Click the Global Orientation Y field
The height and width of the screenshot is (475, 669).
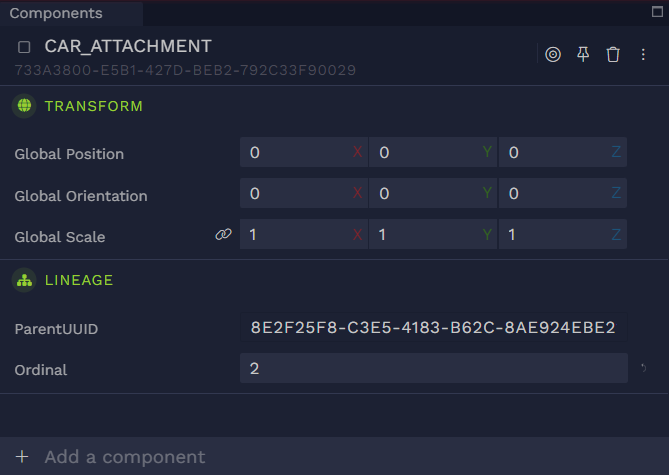[425, 194]
